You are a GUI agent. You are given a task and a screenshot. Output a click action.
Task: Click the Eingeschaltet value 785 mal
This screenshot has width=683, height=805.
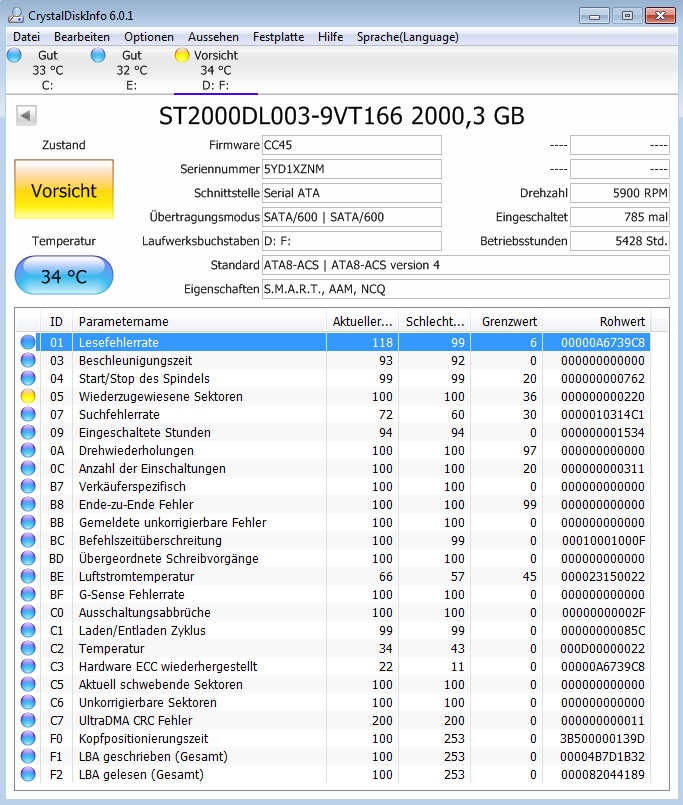click(x=619, y=217)
